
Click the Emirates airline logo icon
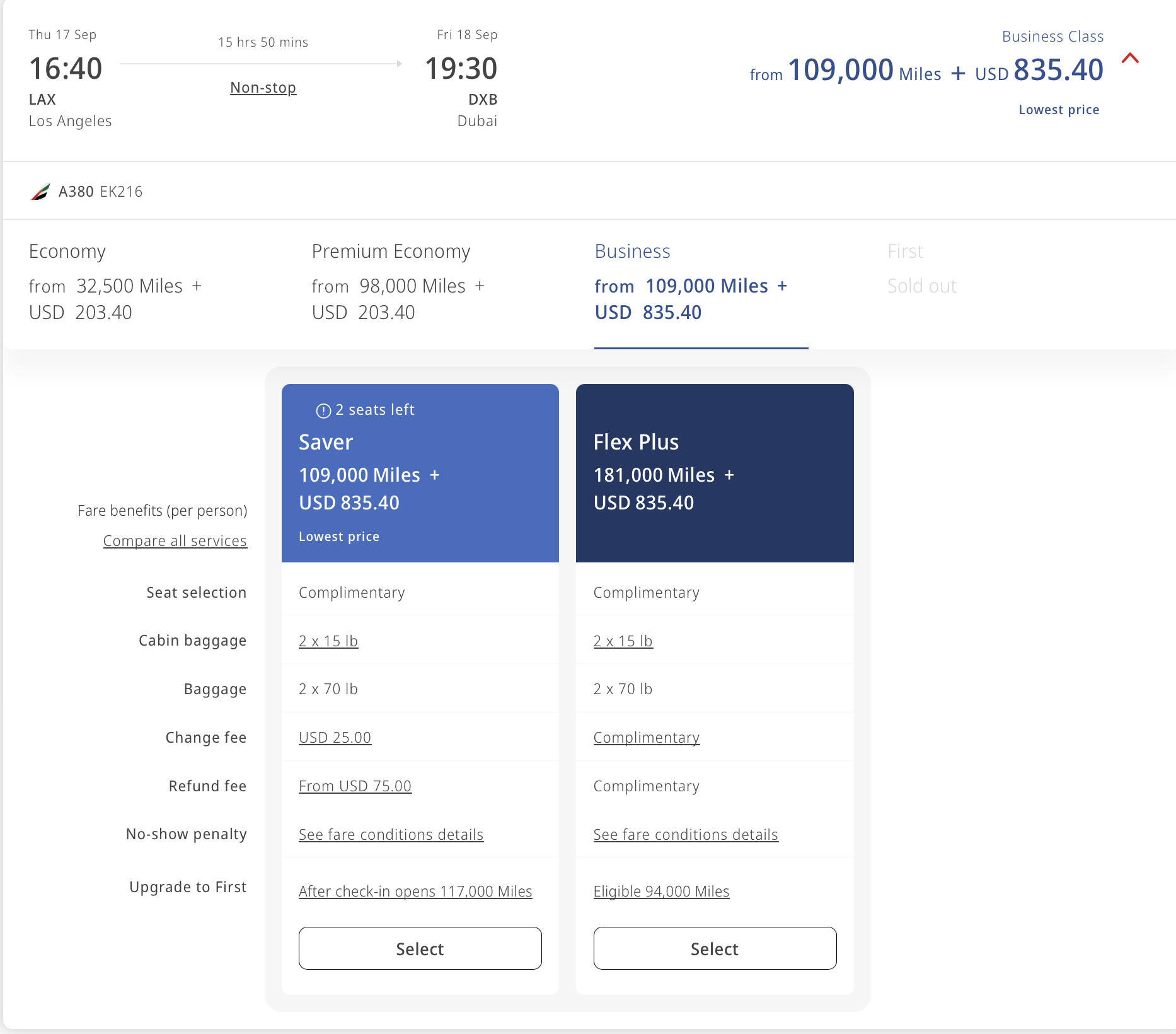tap(40, 192)
